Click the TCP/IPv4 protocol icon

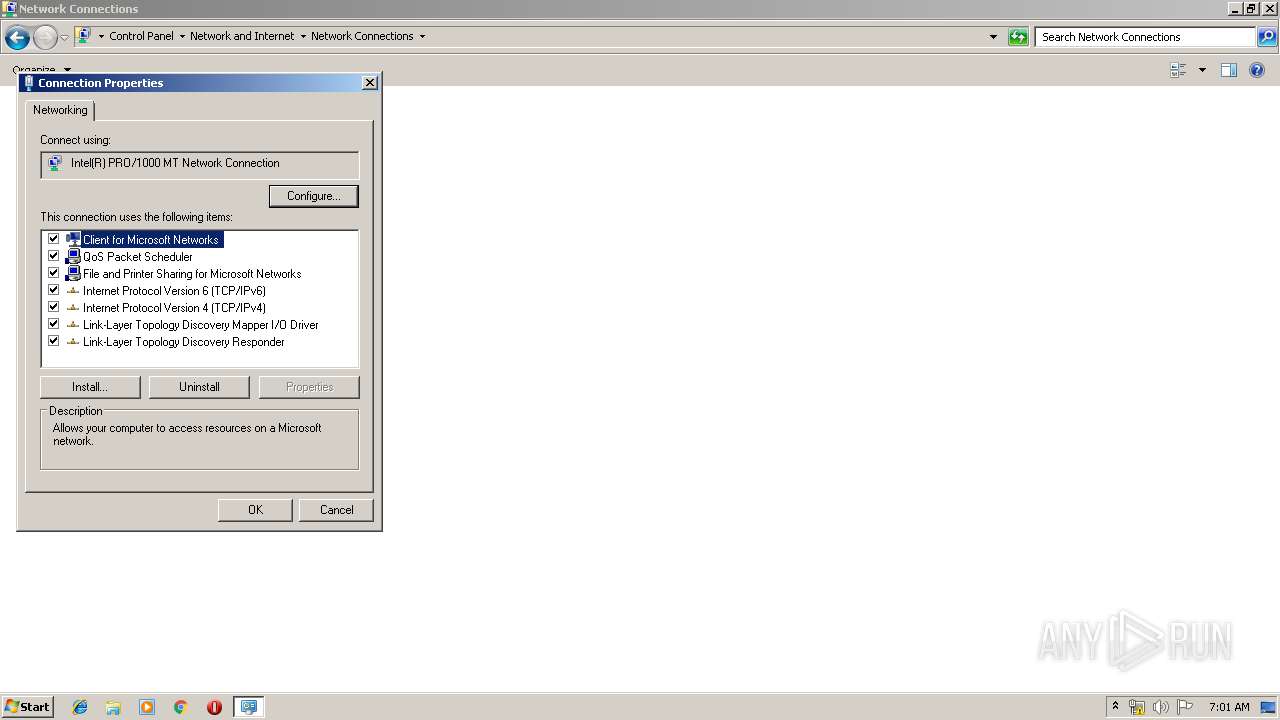click(73, 308)
